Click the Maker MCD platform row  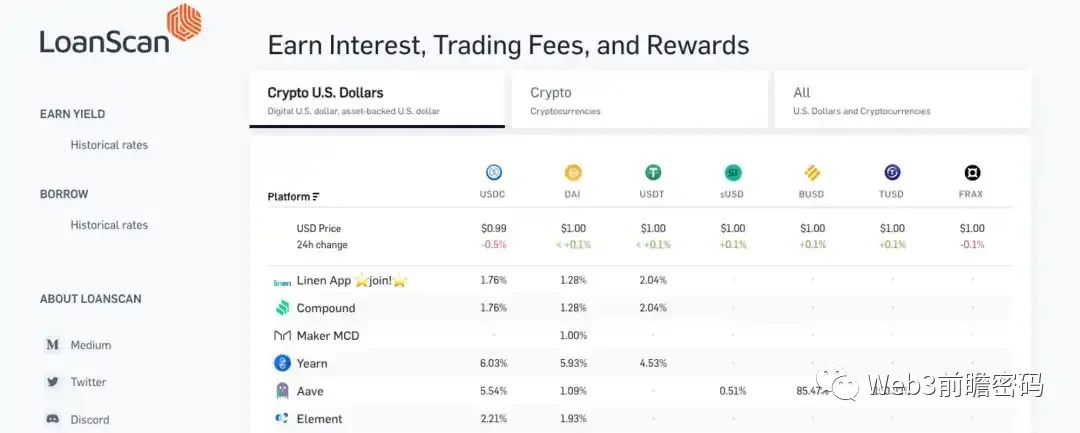coord(327,336)
